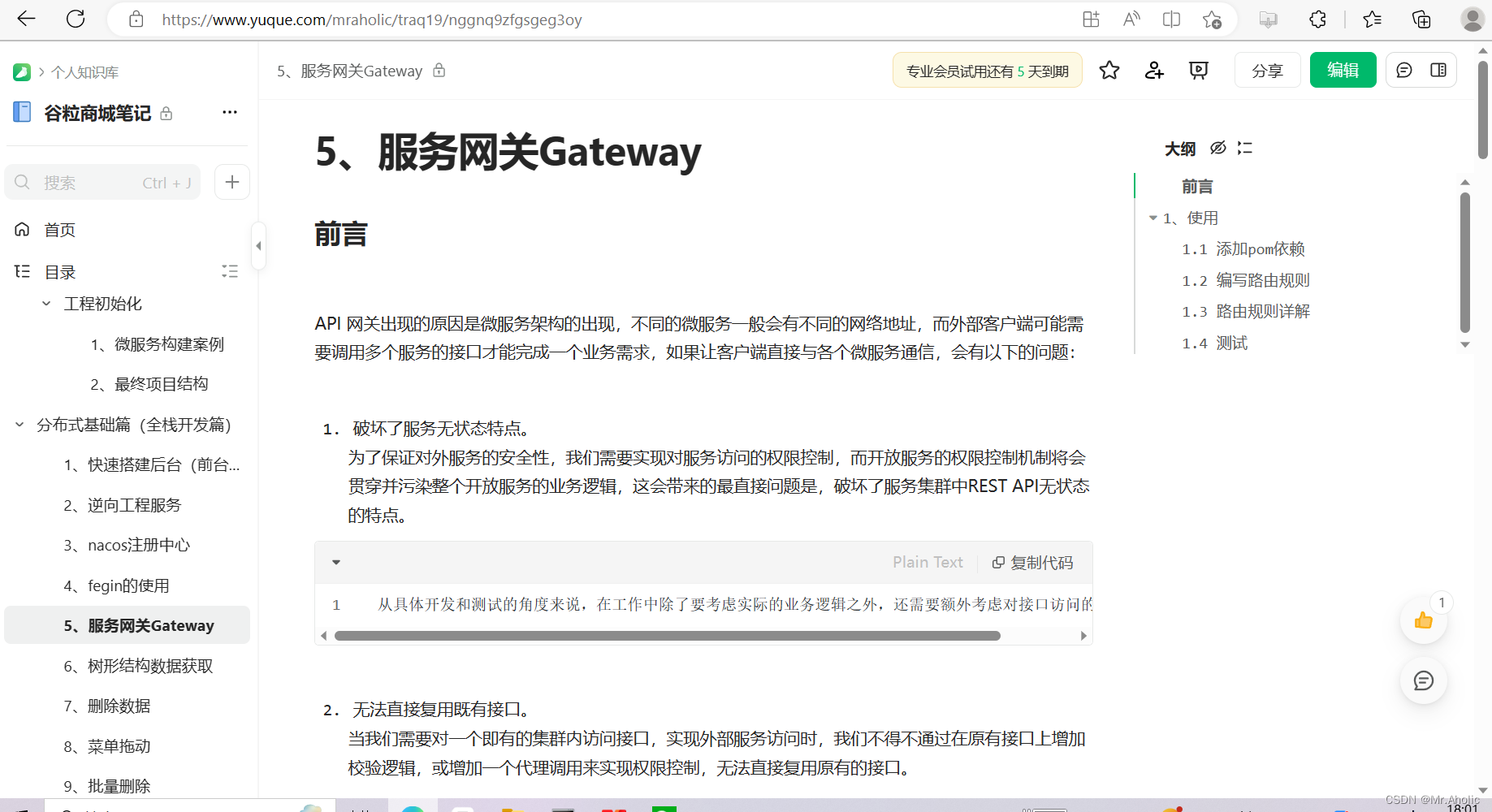Viewport: 1492px width, 812px height.
Task: Open the comments panel icon at top right
Action: click(1404, 70)
